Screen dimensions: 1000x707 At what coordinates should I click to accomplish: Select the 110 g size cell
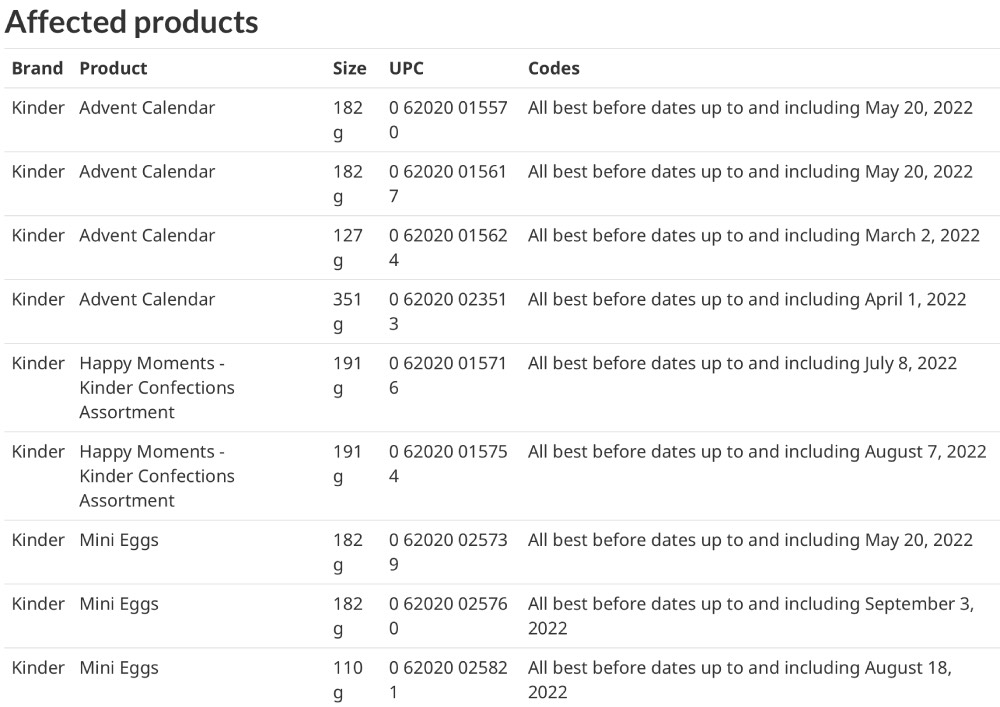pyautogui.click(x=348, y=680)
